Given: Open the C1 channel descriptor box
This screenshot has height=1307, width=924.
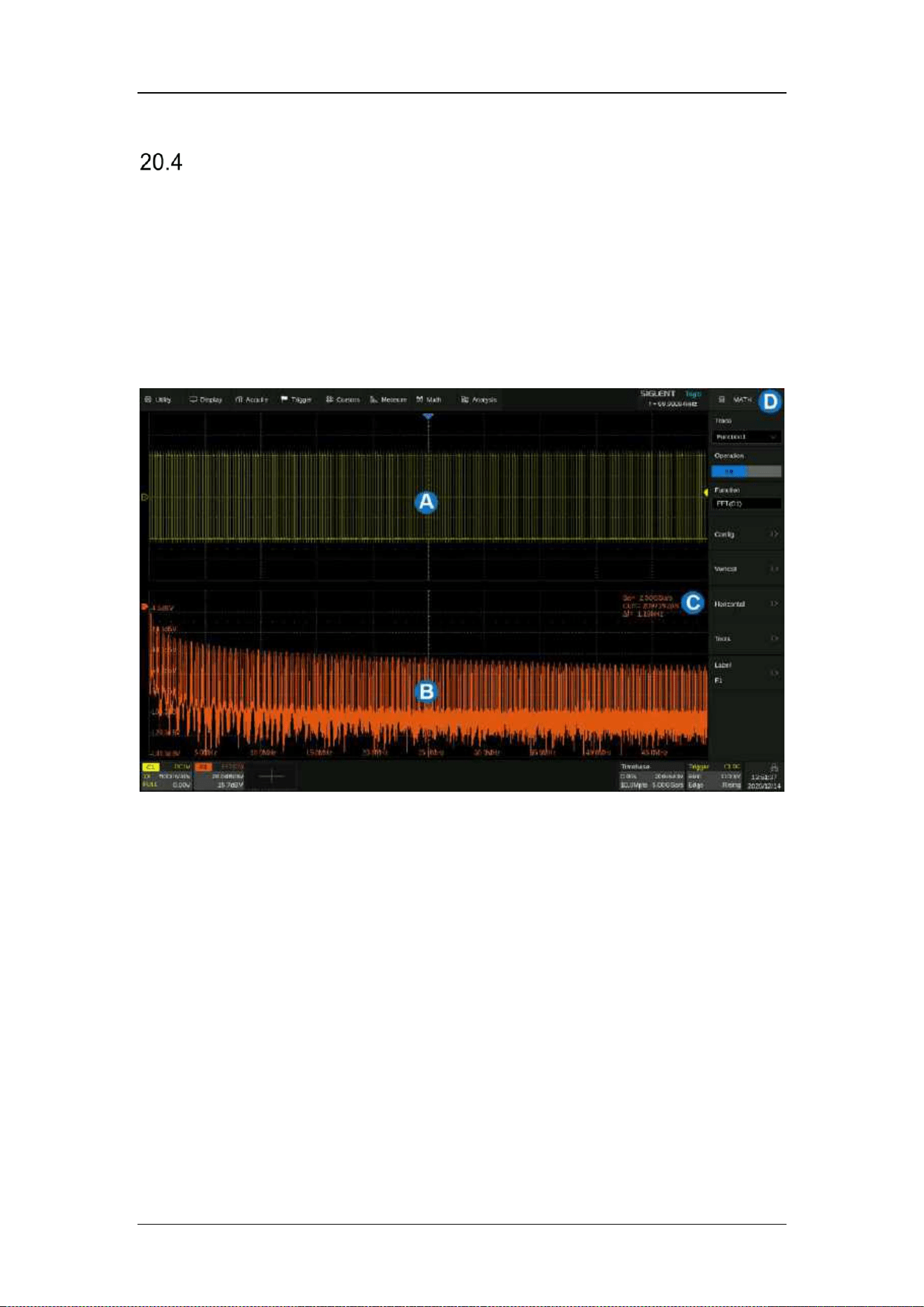Looking at the screenshot, I should [x=166, y=776].
